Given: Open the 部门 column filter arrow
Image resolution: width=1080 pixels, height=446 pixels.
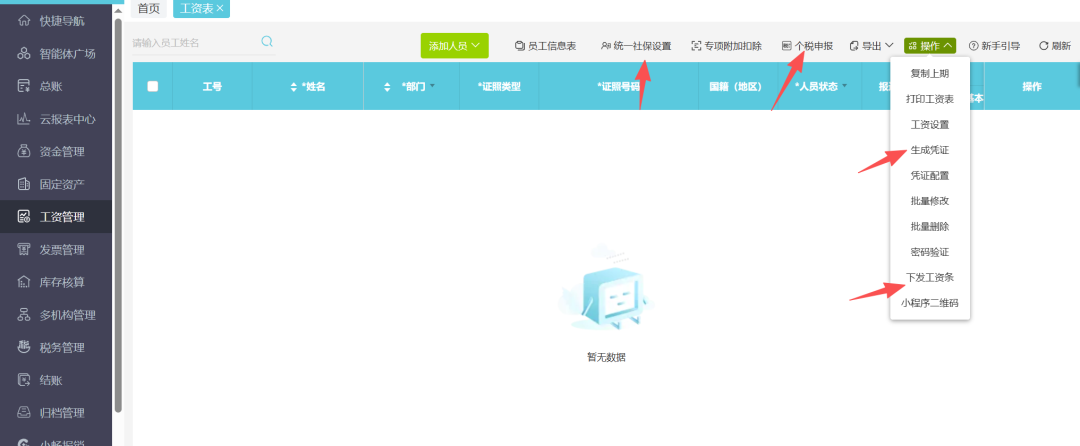Looking at the screenshot, I should [433, 86].
